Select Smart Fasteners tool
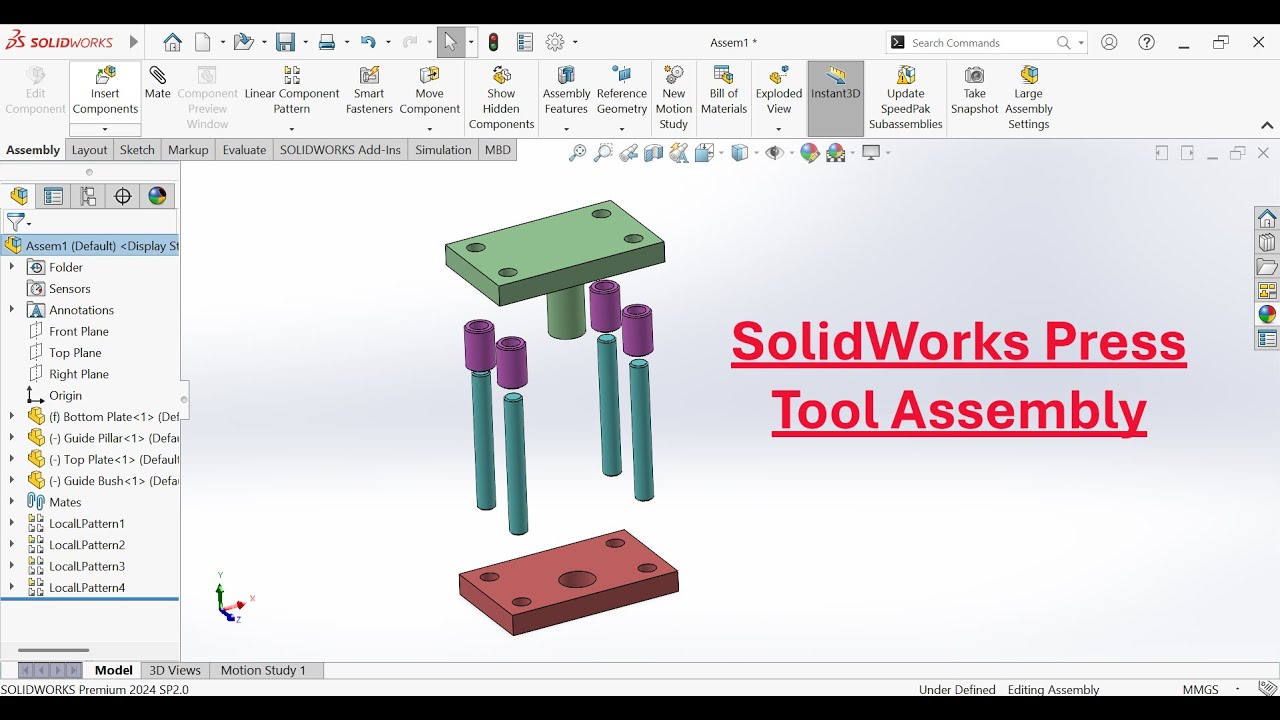The height and width of the screenshot is (720, 1280). pos(369,90)
